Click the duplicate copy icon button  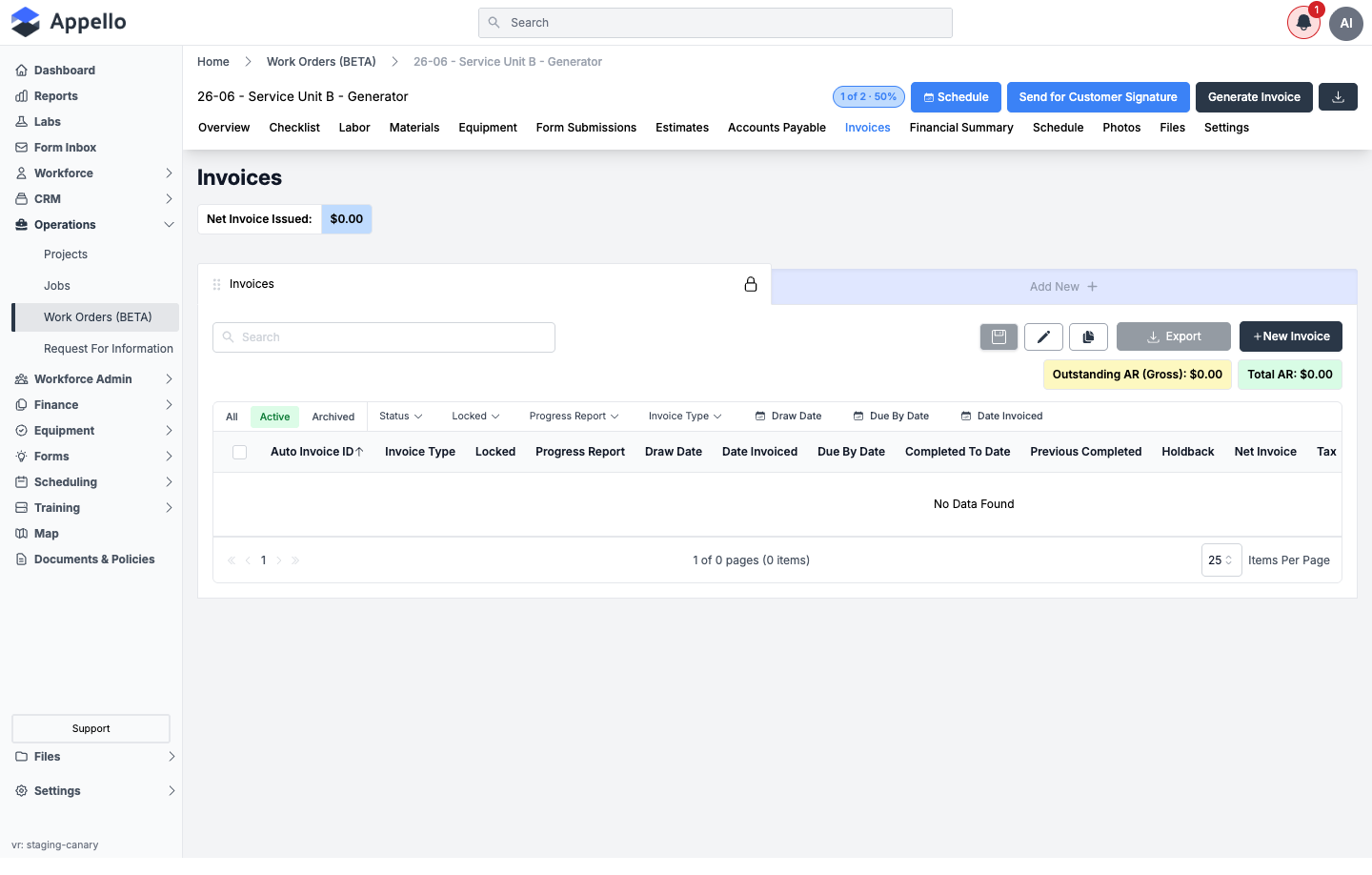point(1088,336)
